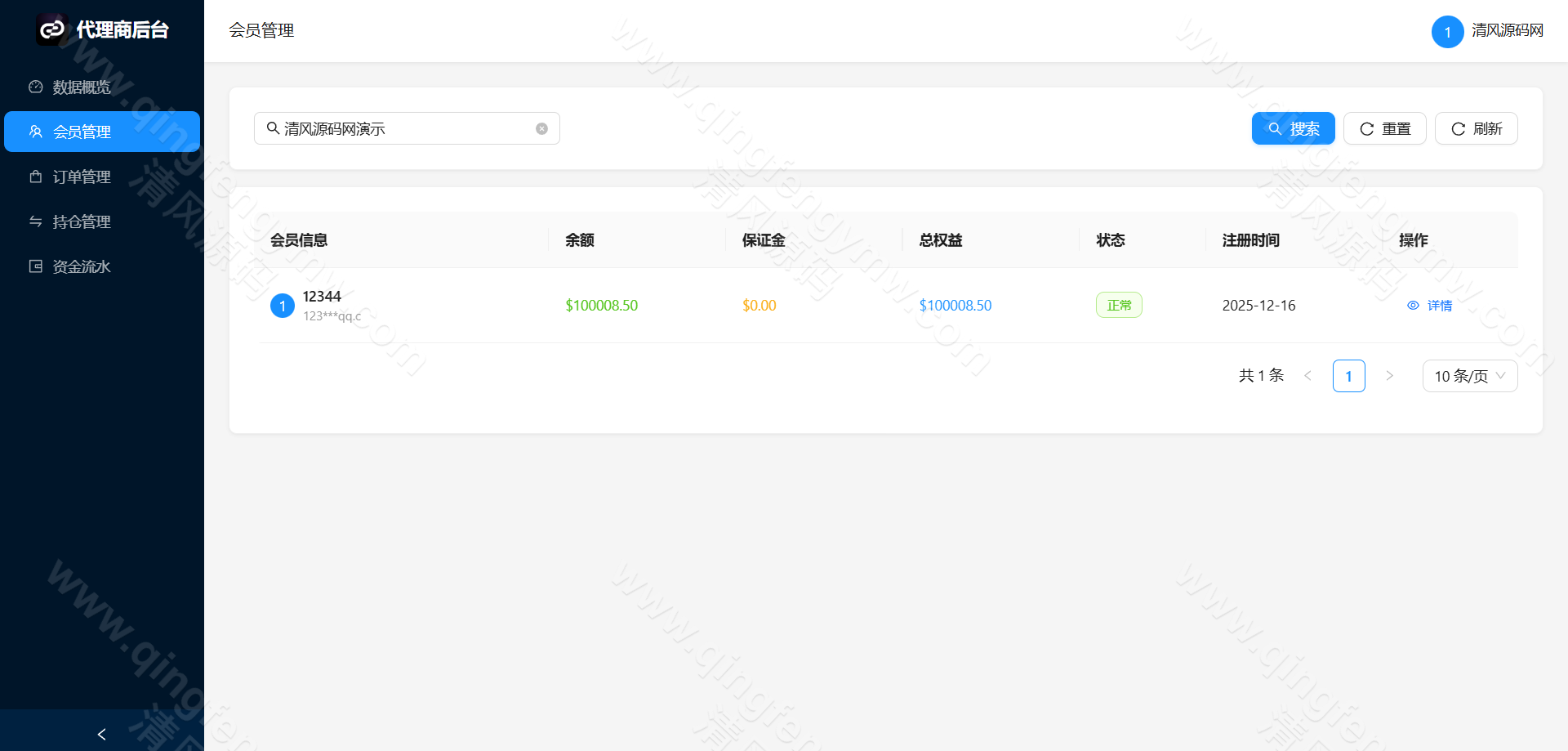The width and height of the screenshot is (1568, 751).
Task: Click the 会员管理 member icon in sidebar
Action: [x=35, y=132]
